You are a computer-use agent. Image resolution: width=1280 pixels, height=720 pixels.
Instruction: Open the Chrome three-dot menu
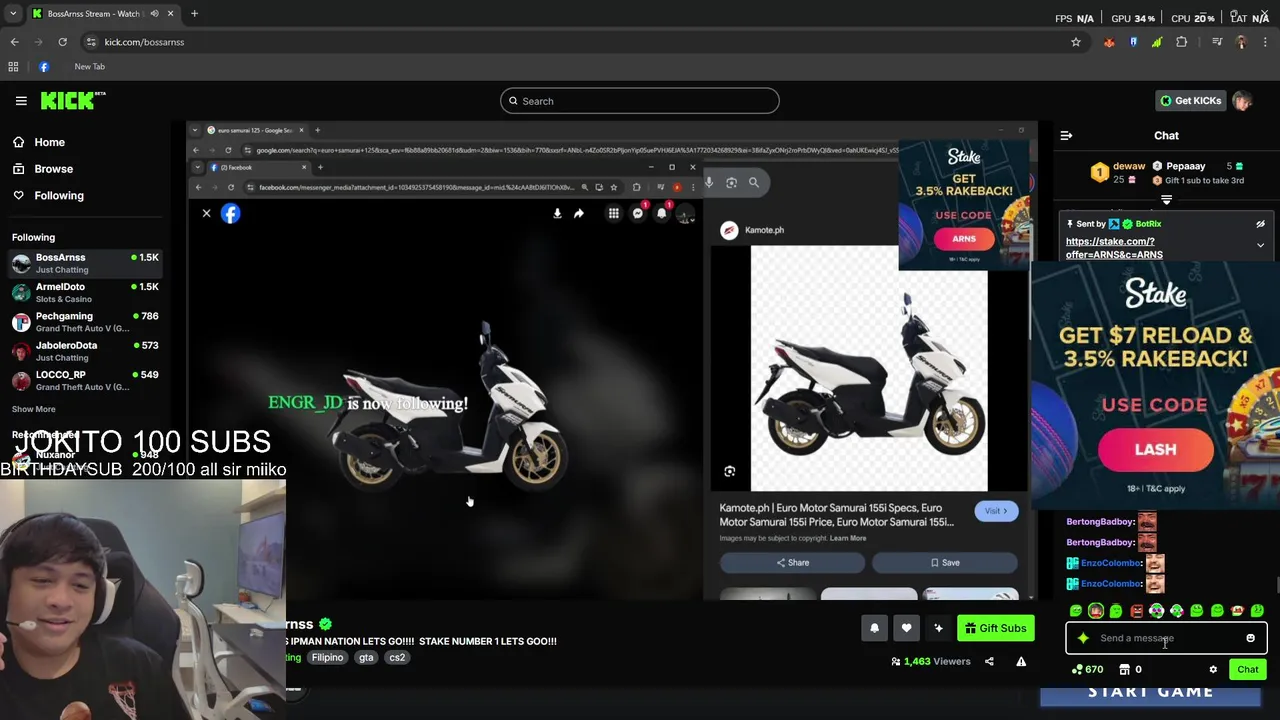(1266, 42)
